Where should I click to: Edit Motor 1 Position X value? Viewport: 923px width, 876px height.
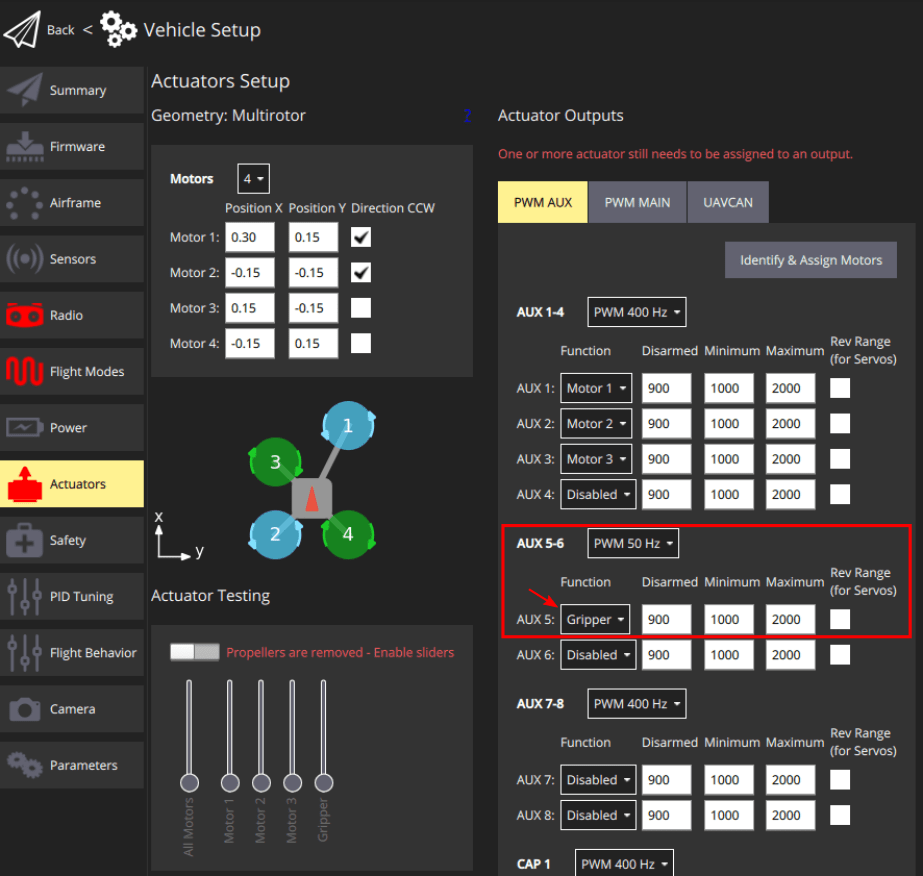249,237
